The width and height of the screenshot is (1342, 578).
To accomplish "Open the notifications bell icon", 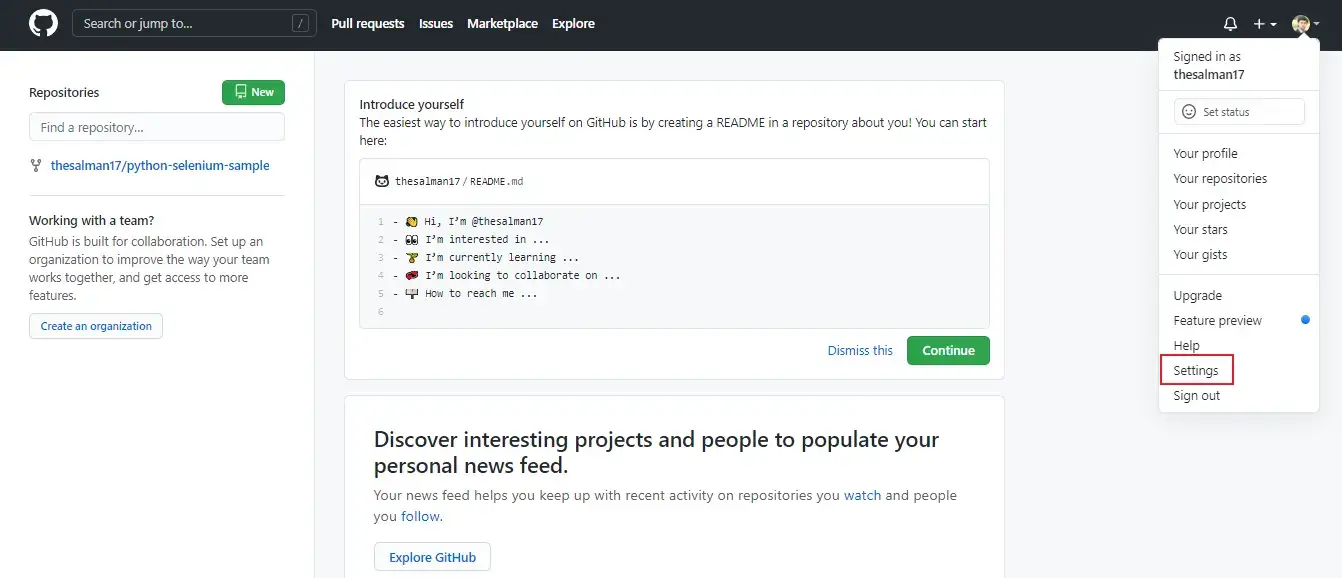I will 1230,22.
